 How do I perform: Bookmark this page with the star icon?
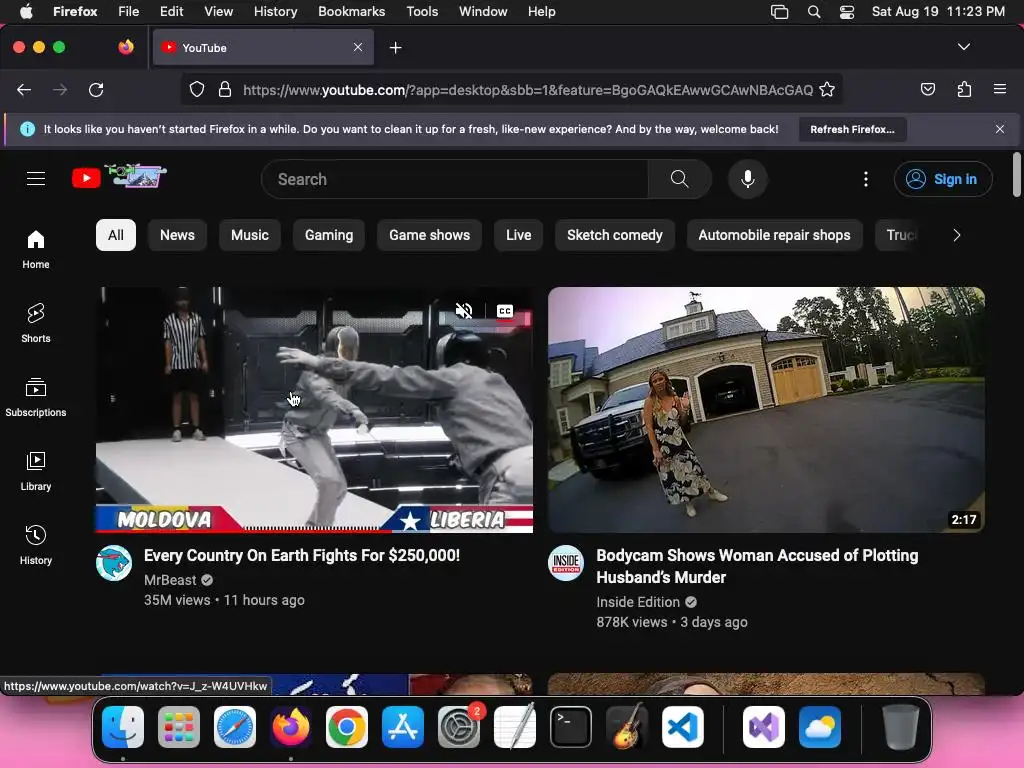pyautogui.click(x=827, y=89)
